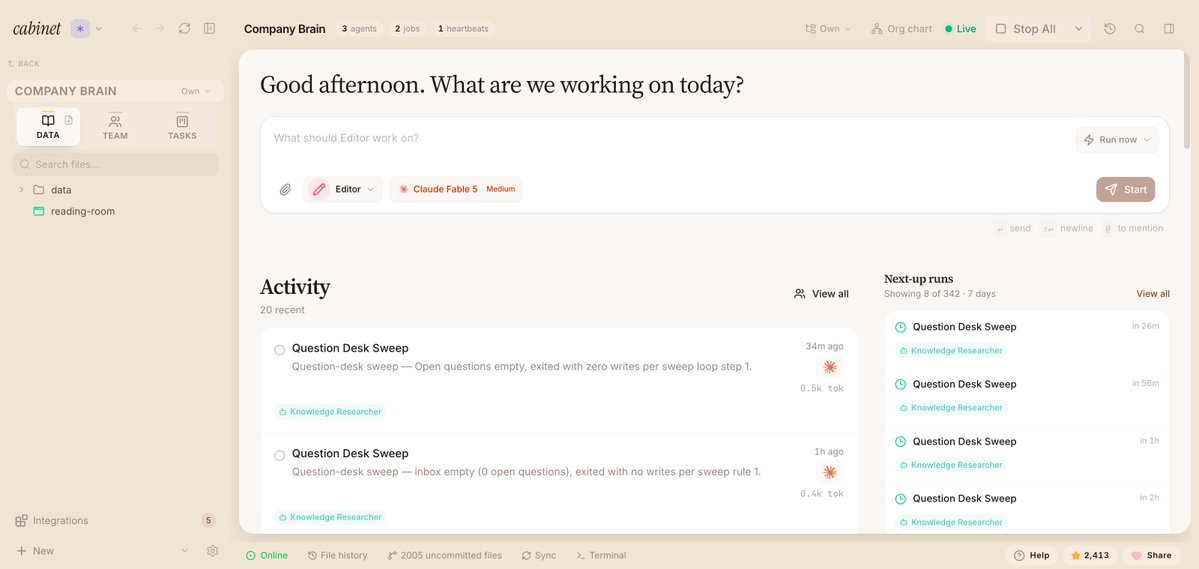This screenshot has height=569, width=1199.
Task: Open the settings gear in the sidebar
Action: 213,551
